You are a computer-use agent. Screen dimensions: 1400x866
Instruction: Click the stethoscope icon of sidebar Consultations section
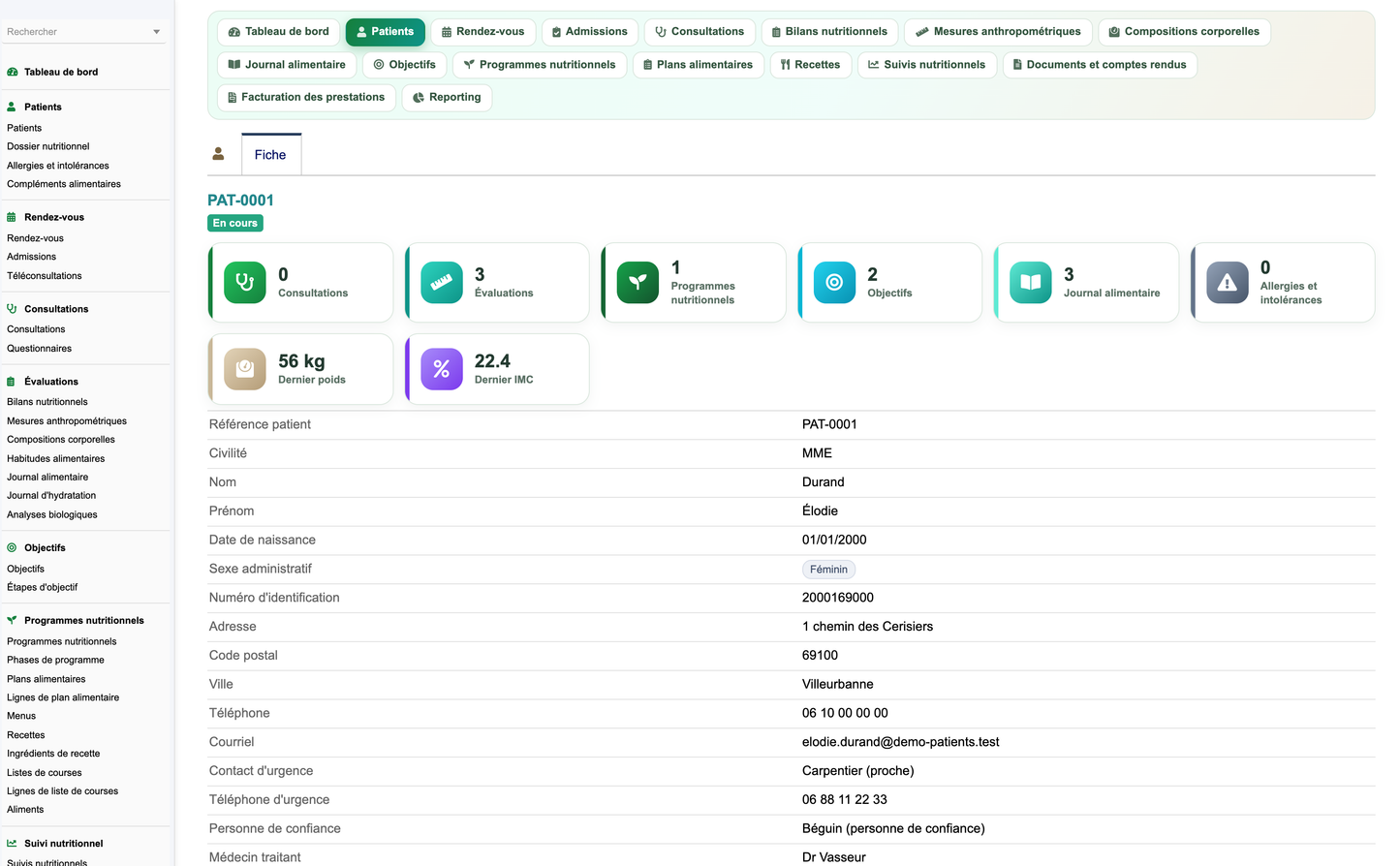(x=12, y=309)
